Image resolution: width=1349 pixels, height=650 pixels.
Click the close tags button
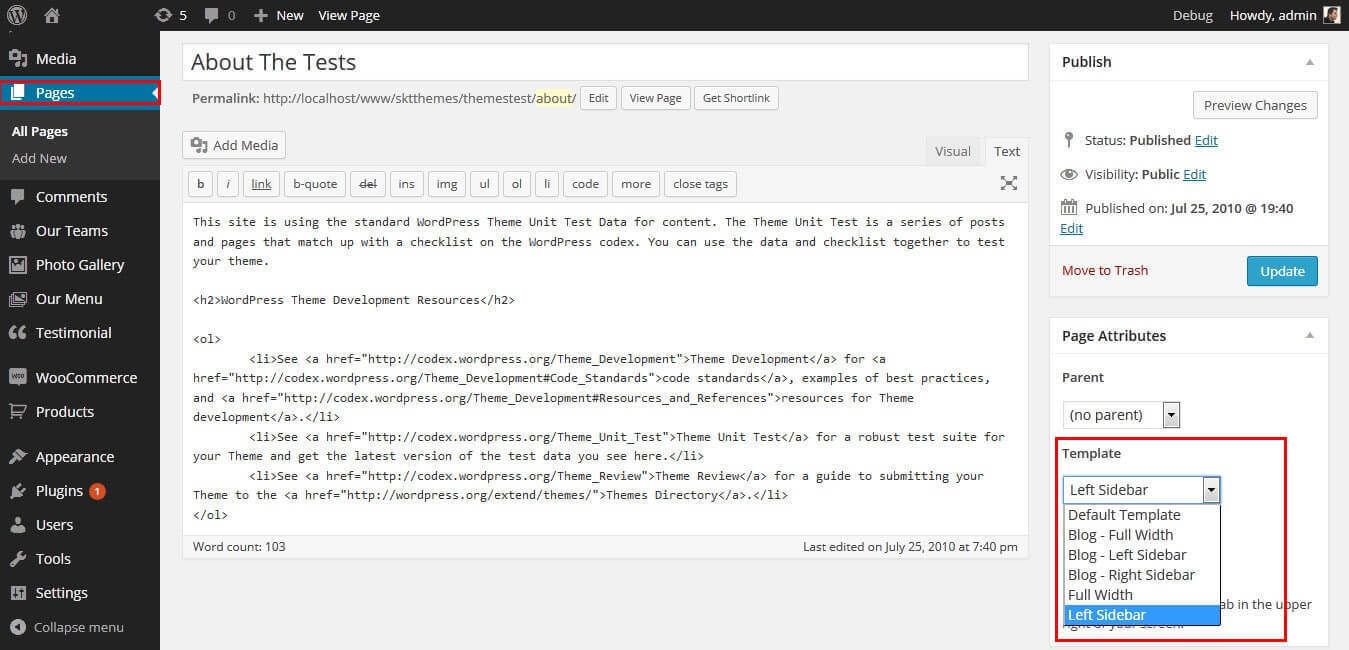pyautogui.click(x=700, y=184)
